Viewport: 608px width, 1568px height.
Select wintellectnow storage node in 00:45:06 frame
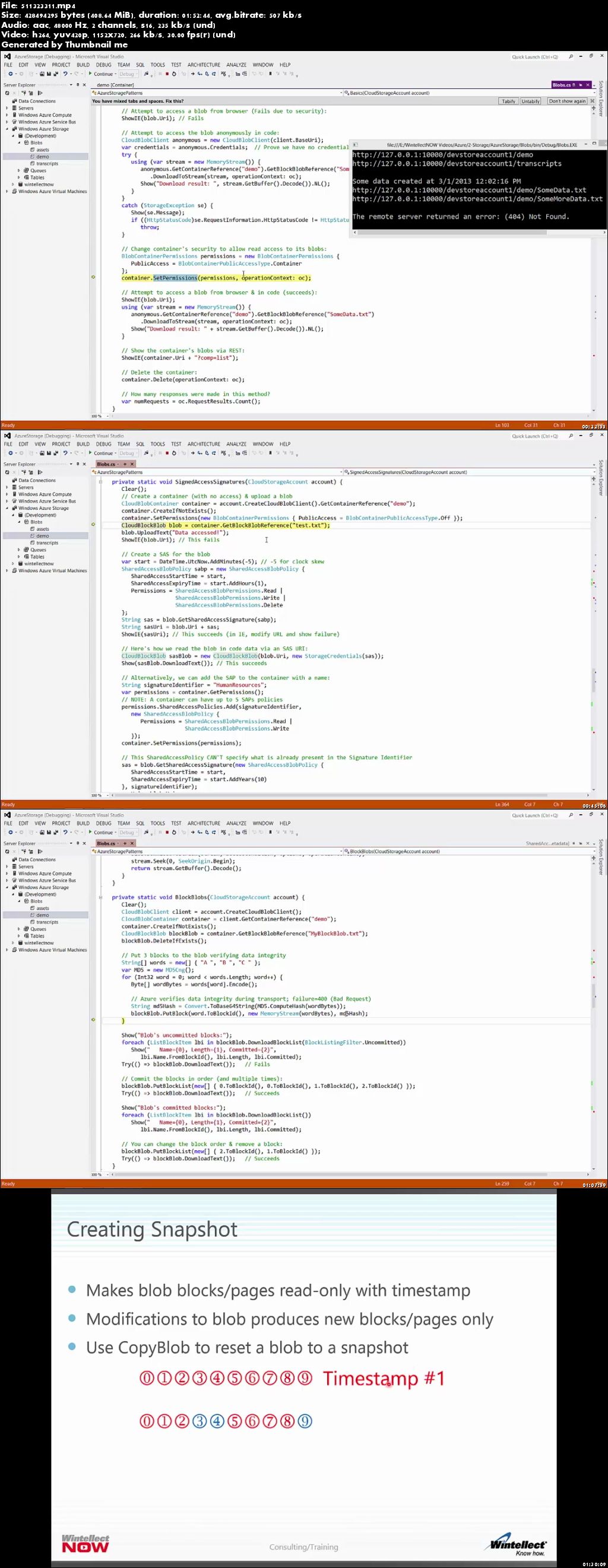(x=39, y=564)
